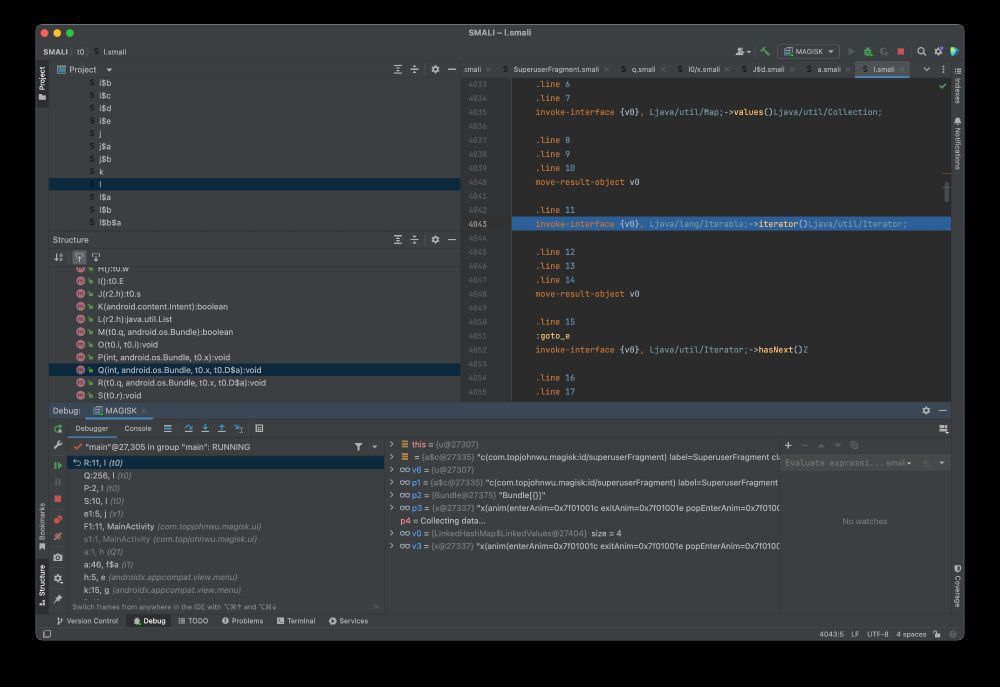The height and width of the screenshot is (687, 1000).
Task: Get thread dump with camera icon
Action: [x=58, y=558]
